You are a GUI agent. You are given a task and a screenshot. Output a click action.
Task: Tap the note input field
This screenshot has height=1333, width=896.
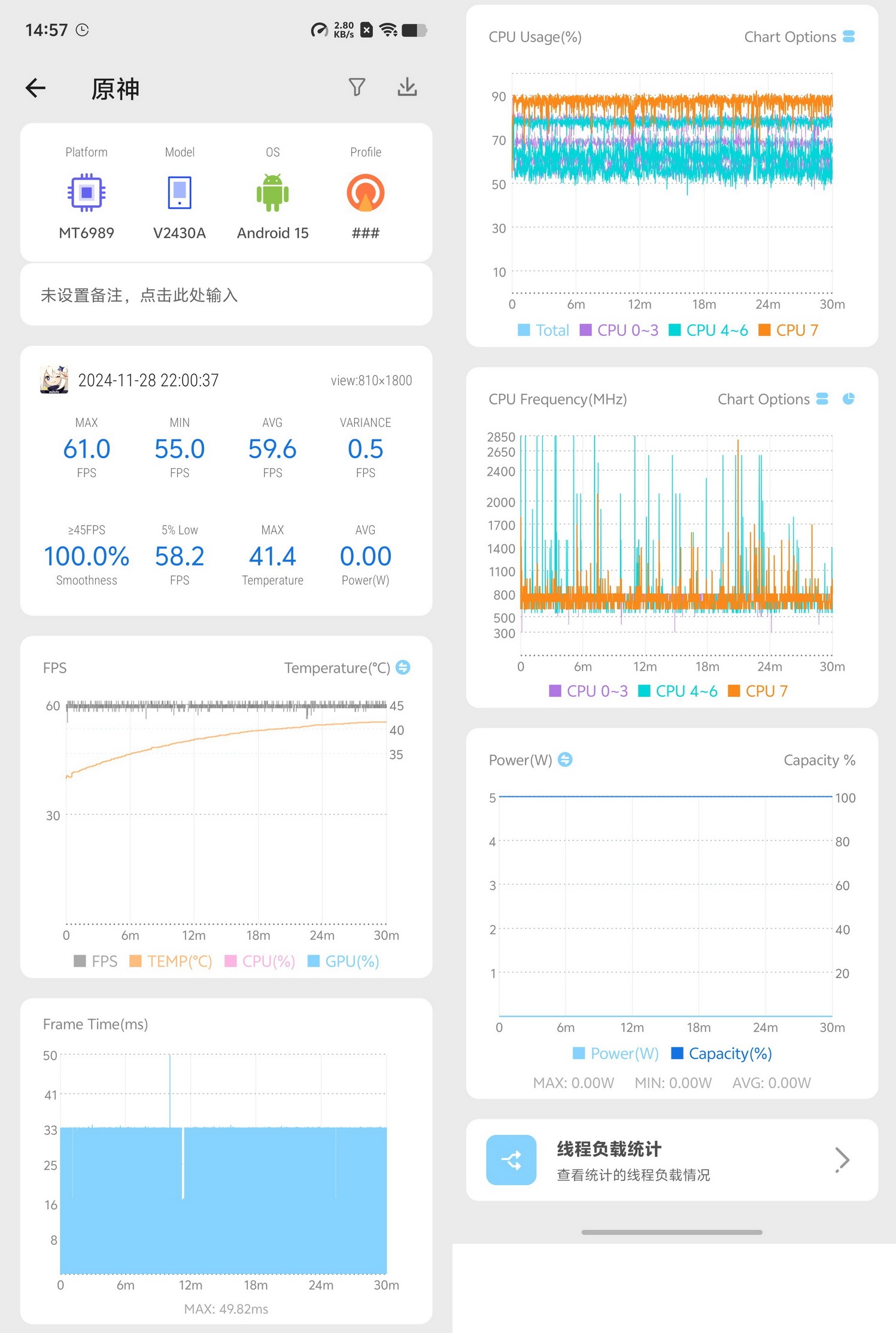click(226, 295)
